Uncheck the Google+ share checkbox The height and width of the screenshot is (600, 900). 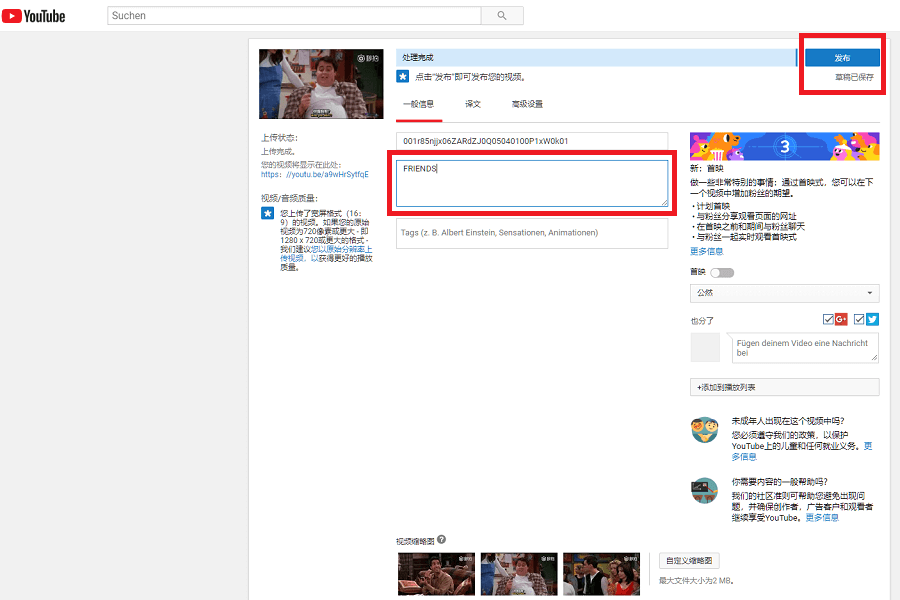coord(828,319)
